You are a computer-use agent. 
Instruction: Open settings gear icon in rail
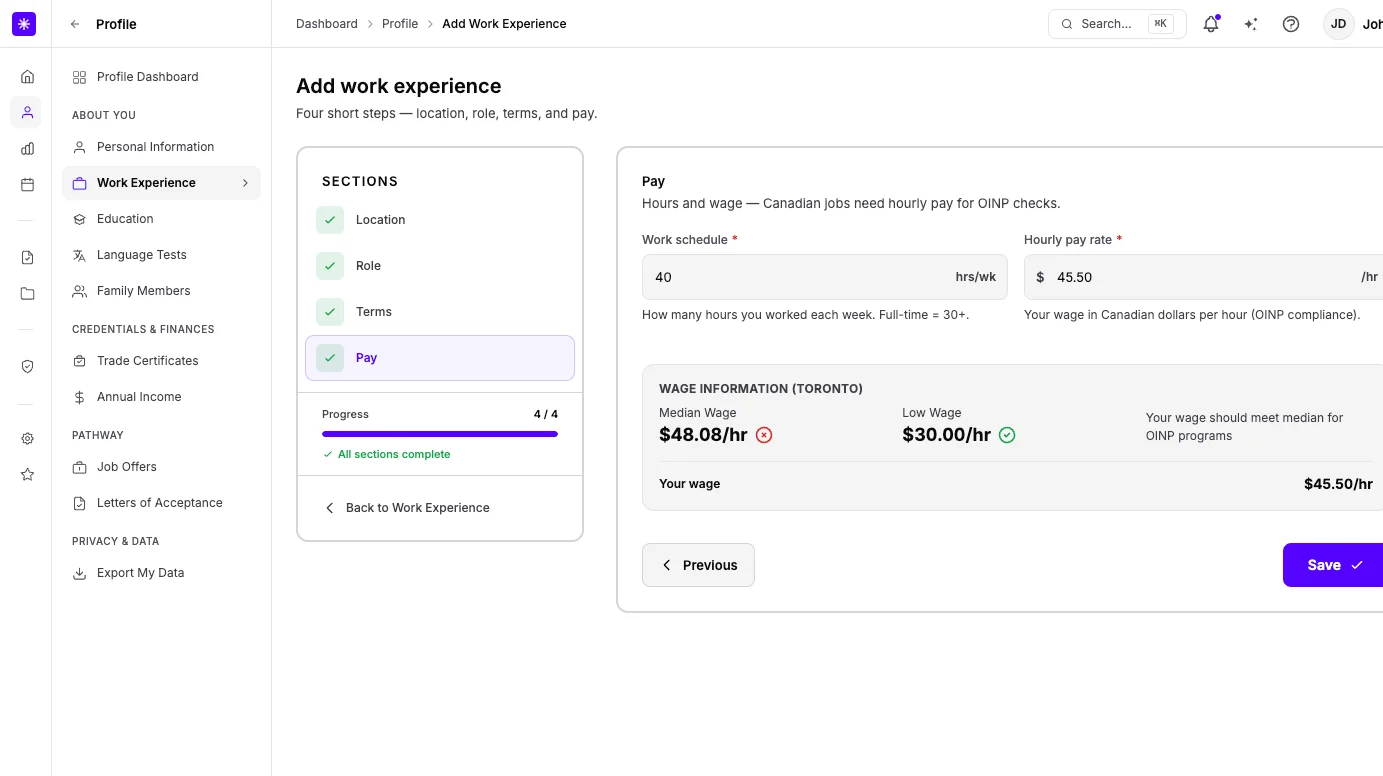(27, 439)
